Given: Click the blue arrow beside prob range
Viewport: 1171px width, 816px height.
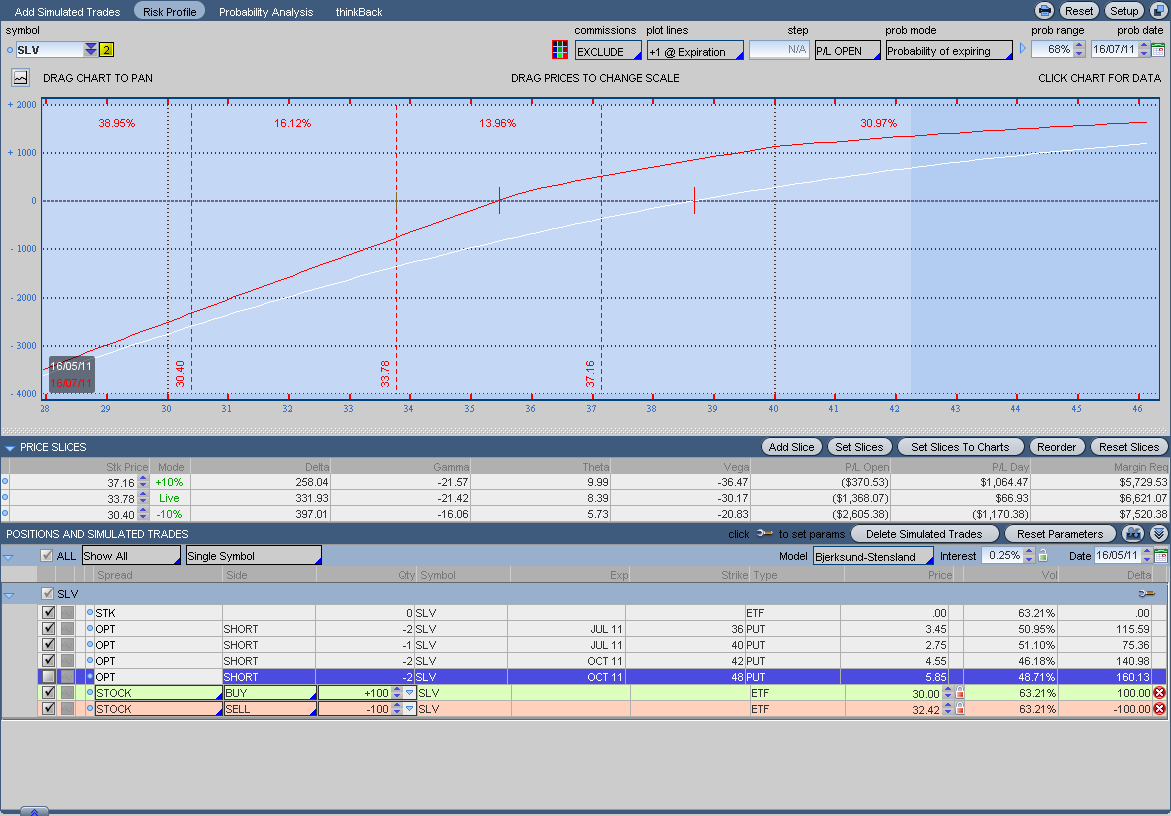Looking at the screenshot, I should coord(1022,49).
